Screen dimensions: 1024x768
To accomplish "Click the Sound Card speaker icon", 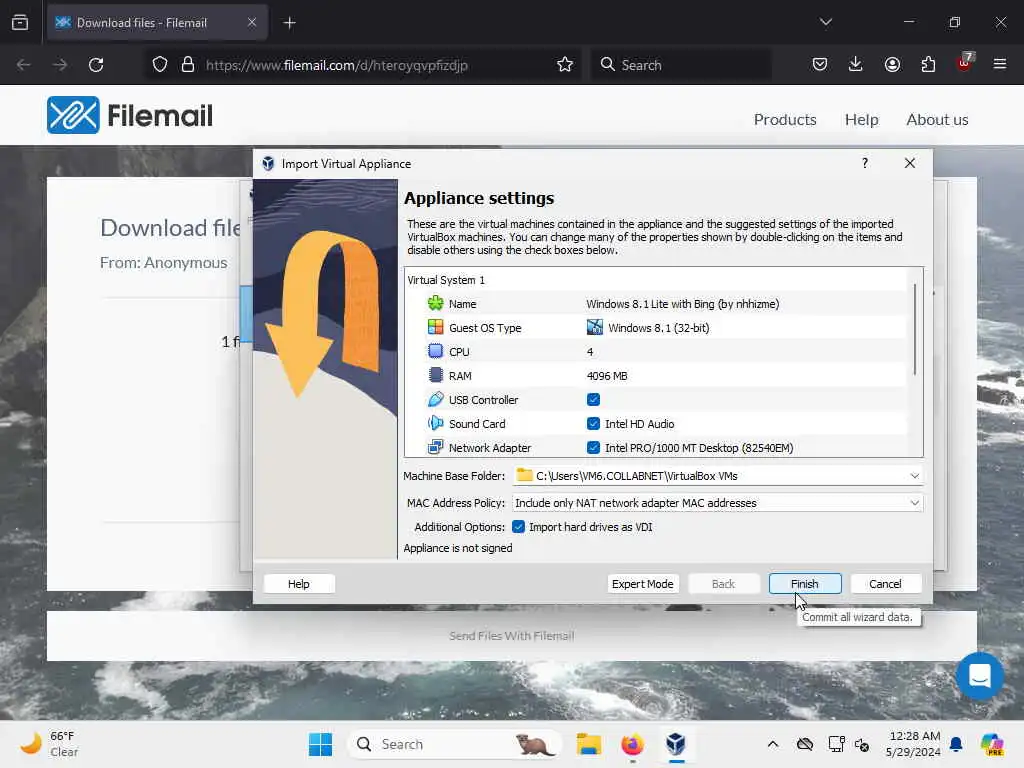I will coord(435,423).
